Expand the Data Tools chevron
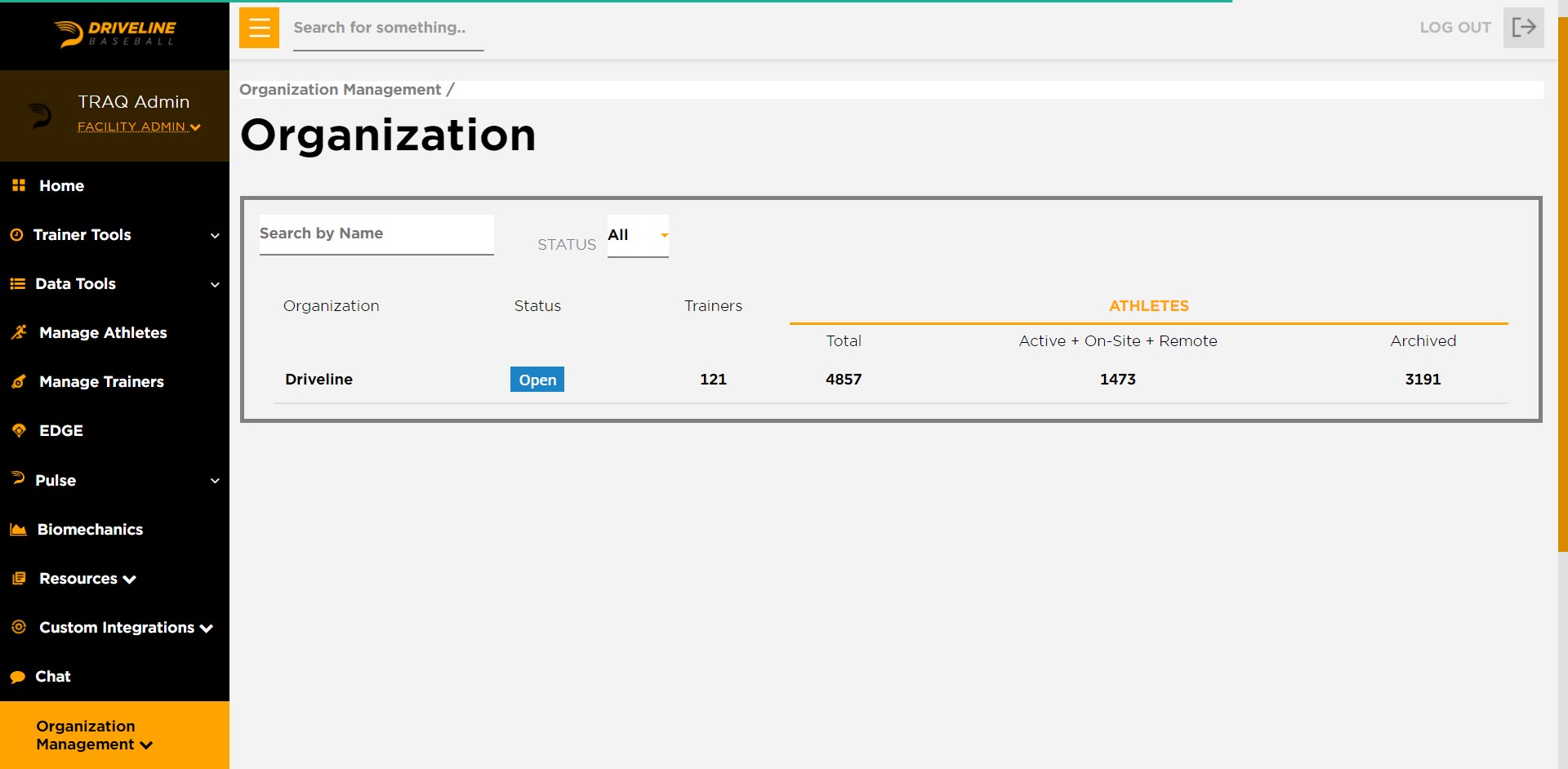The height and width of the screenshot is (769, 1568). [x=215, y=284]
